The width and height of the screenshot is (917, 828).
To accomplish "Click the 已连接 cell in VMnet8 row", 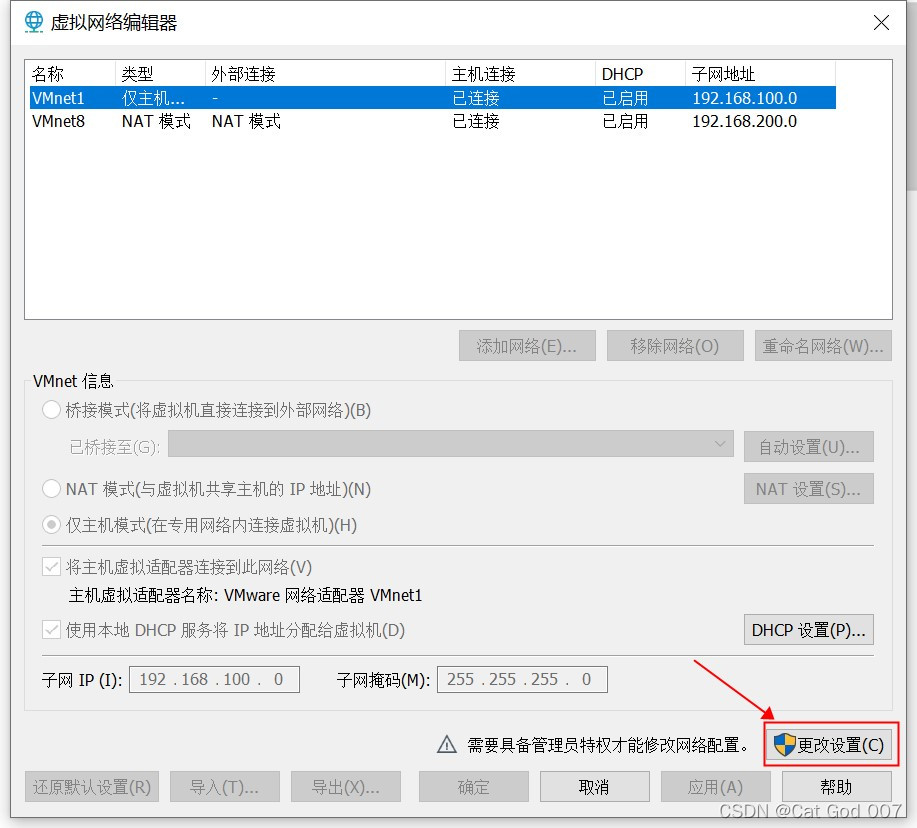I will click(x=476, y=121).
